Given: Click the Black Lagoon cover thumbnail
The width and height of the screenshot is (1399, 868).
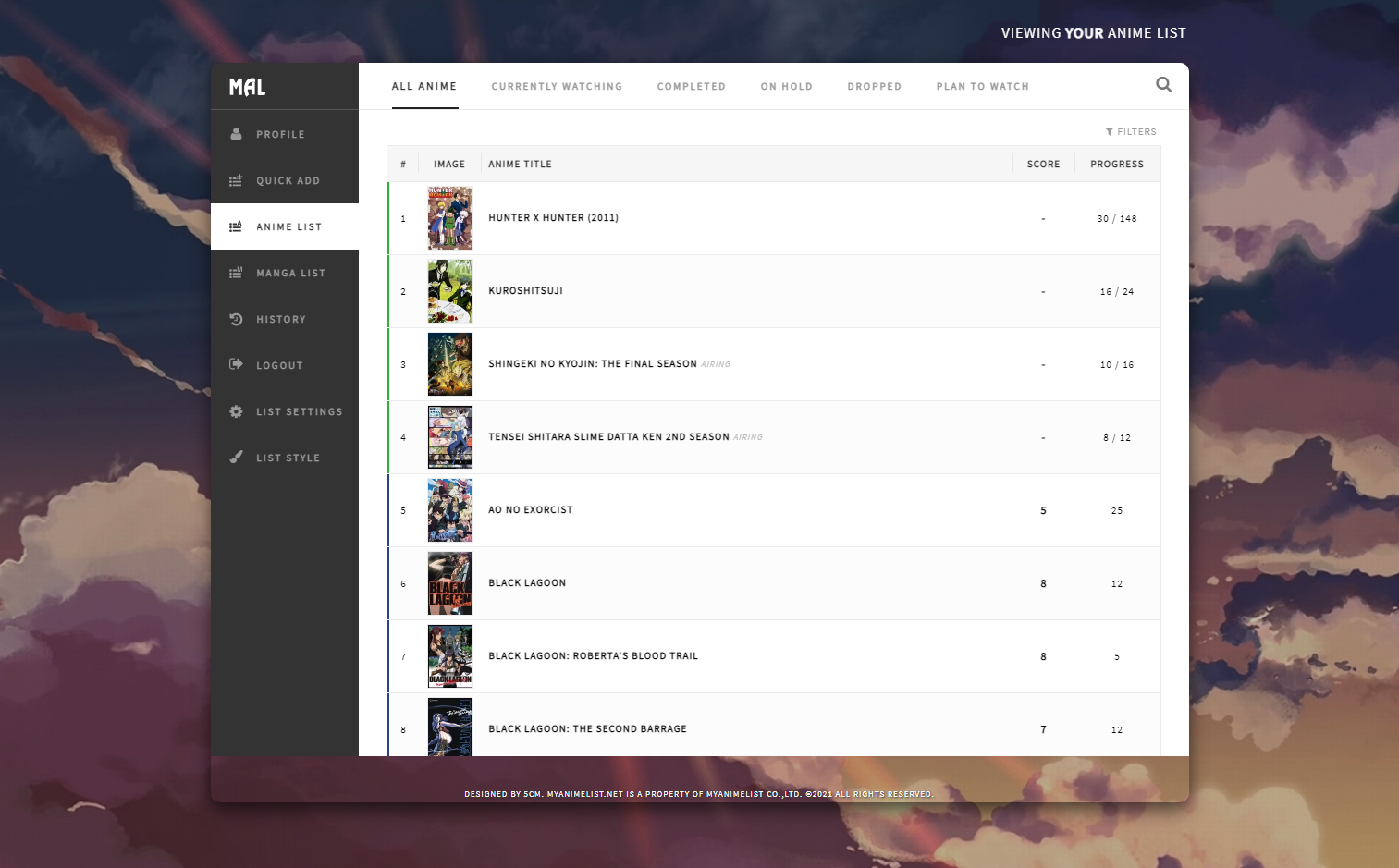Looking at the screenshot, I should (450, 583).
